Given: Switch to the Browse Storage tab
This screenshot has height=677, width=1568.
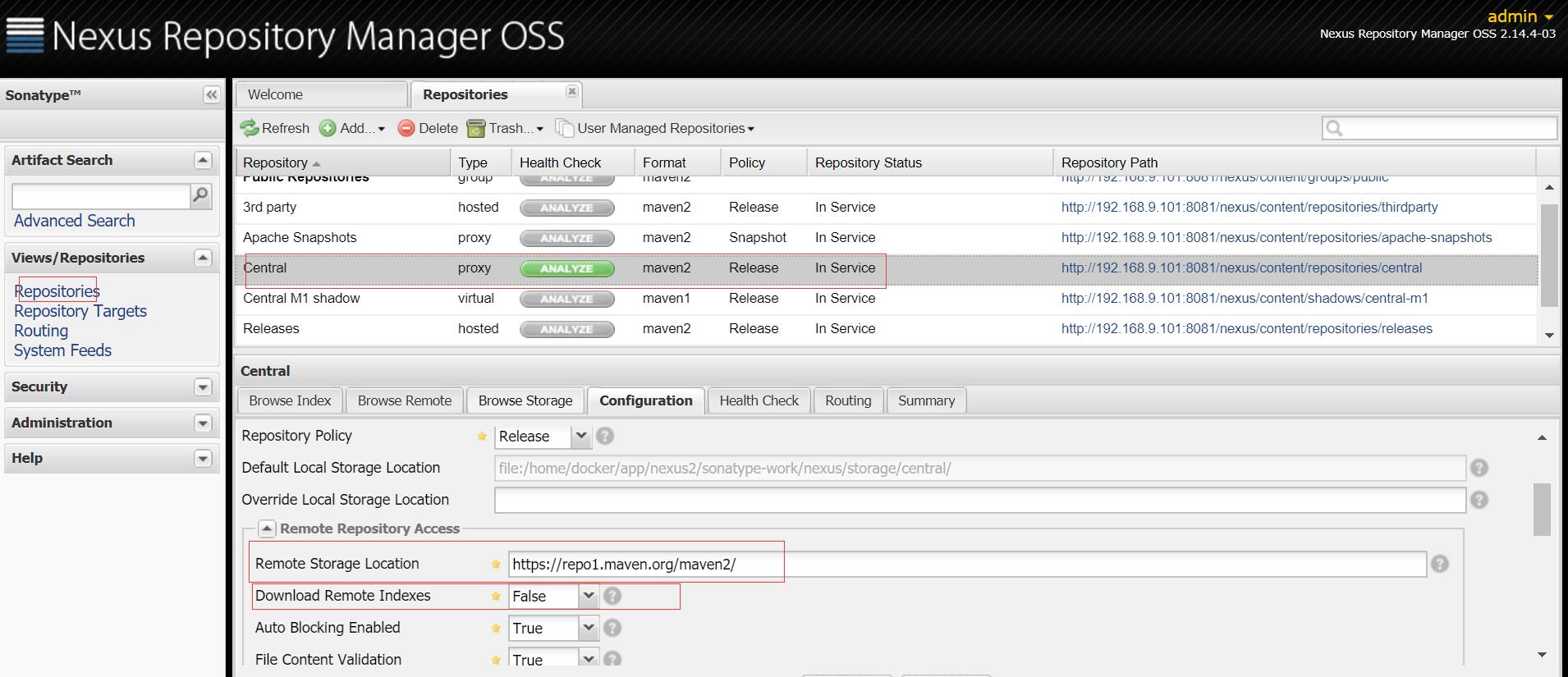Looking at the screenshot, I should click(x=525, y=400).
